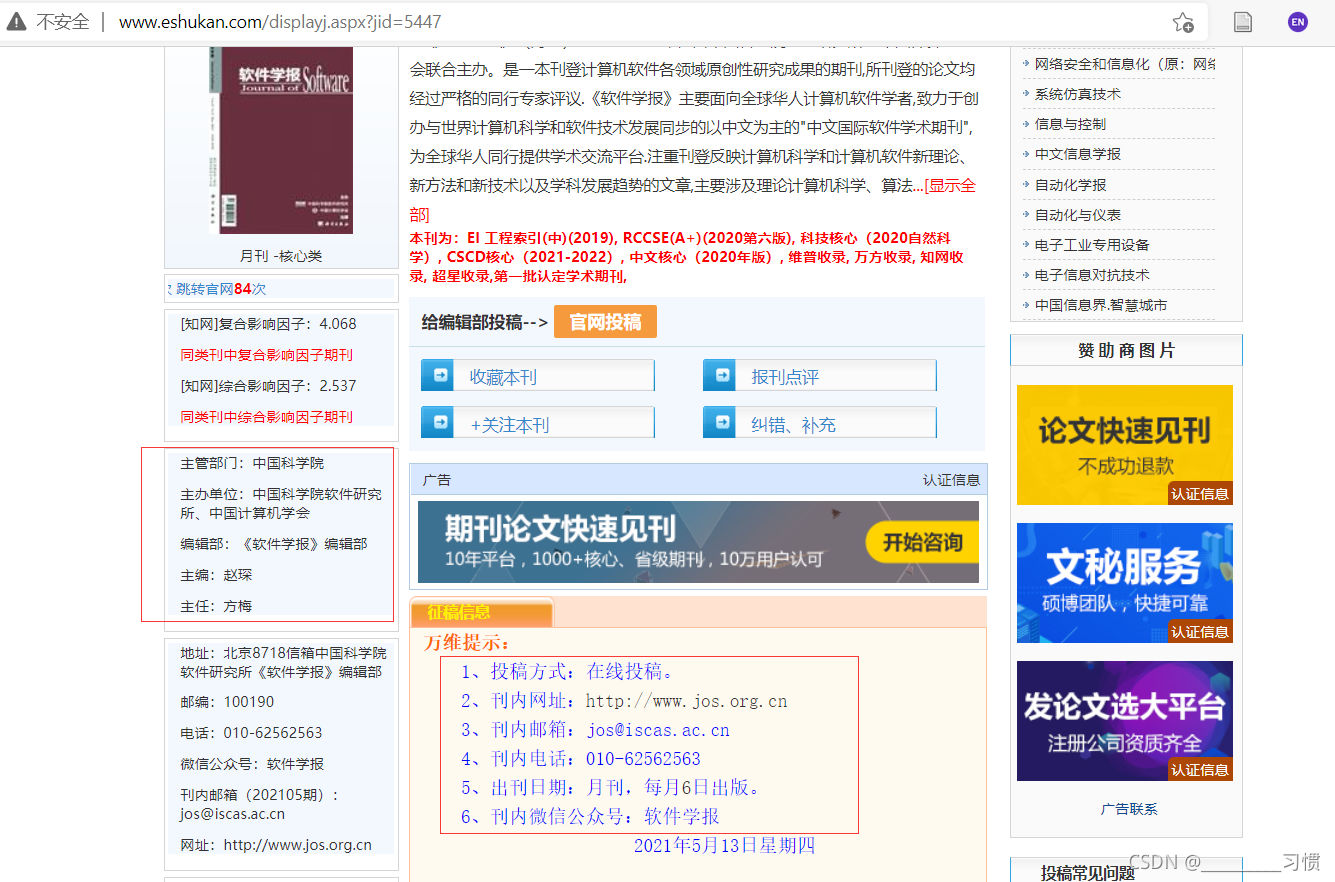Click the 报刊点评 button

coord(820,376)
